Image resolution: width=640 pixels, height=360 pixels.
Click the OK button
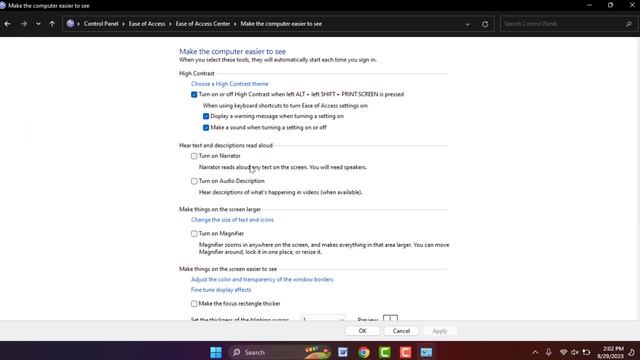[362, 331]
